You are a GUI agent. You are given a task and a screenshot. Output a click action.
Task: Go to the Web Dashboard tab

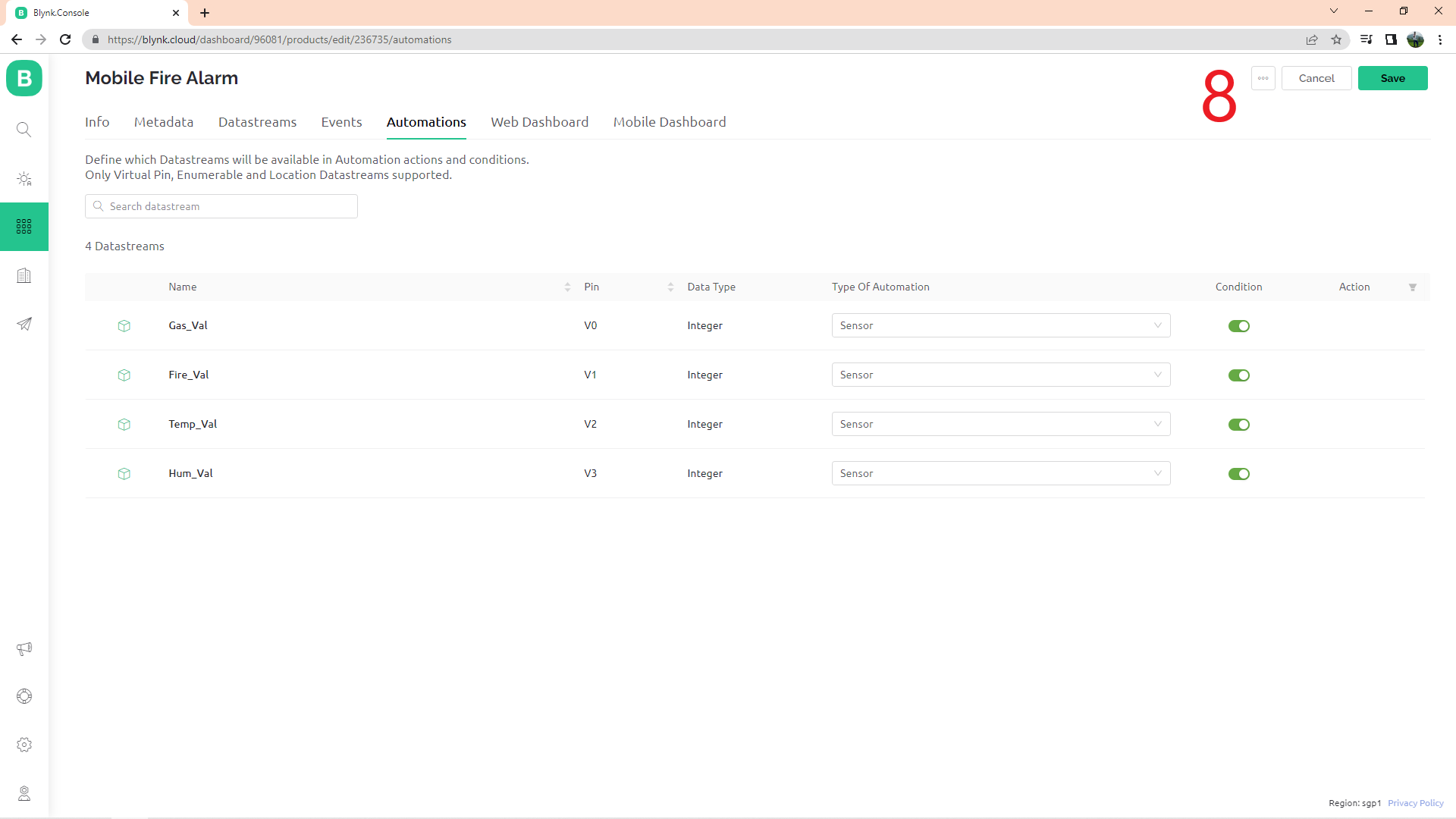point(539,122)
